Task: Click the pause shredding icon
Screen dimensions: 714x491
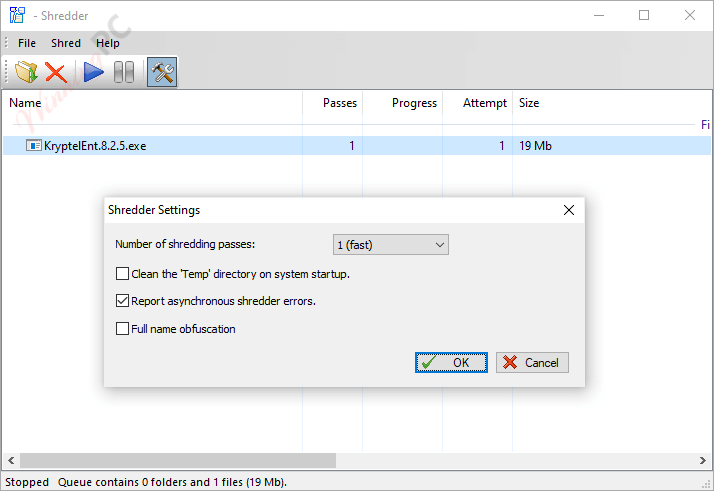Action: pos(124,72)
